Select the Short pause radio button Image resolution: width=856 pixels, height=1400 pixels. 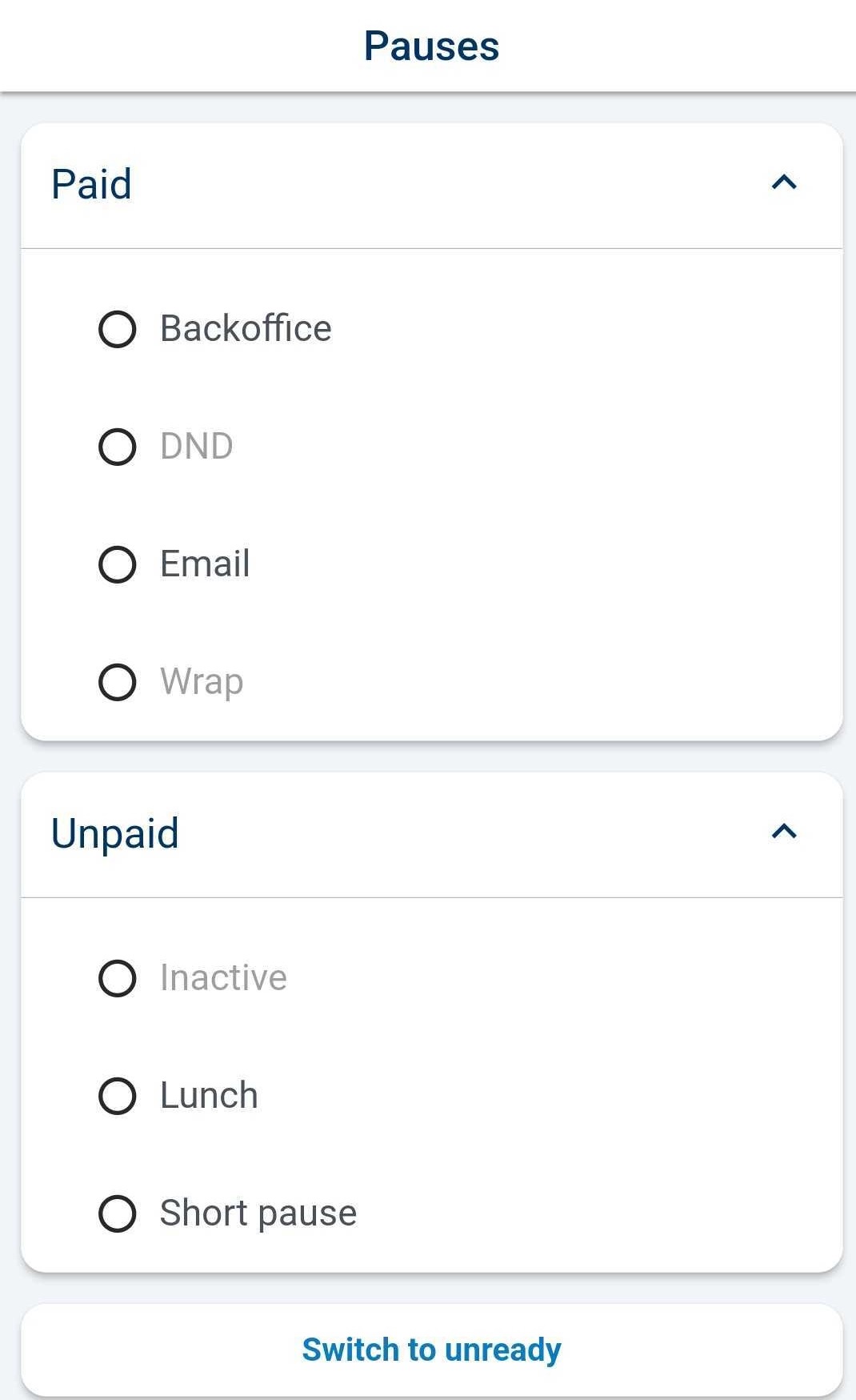(x=117, y=1213)
